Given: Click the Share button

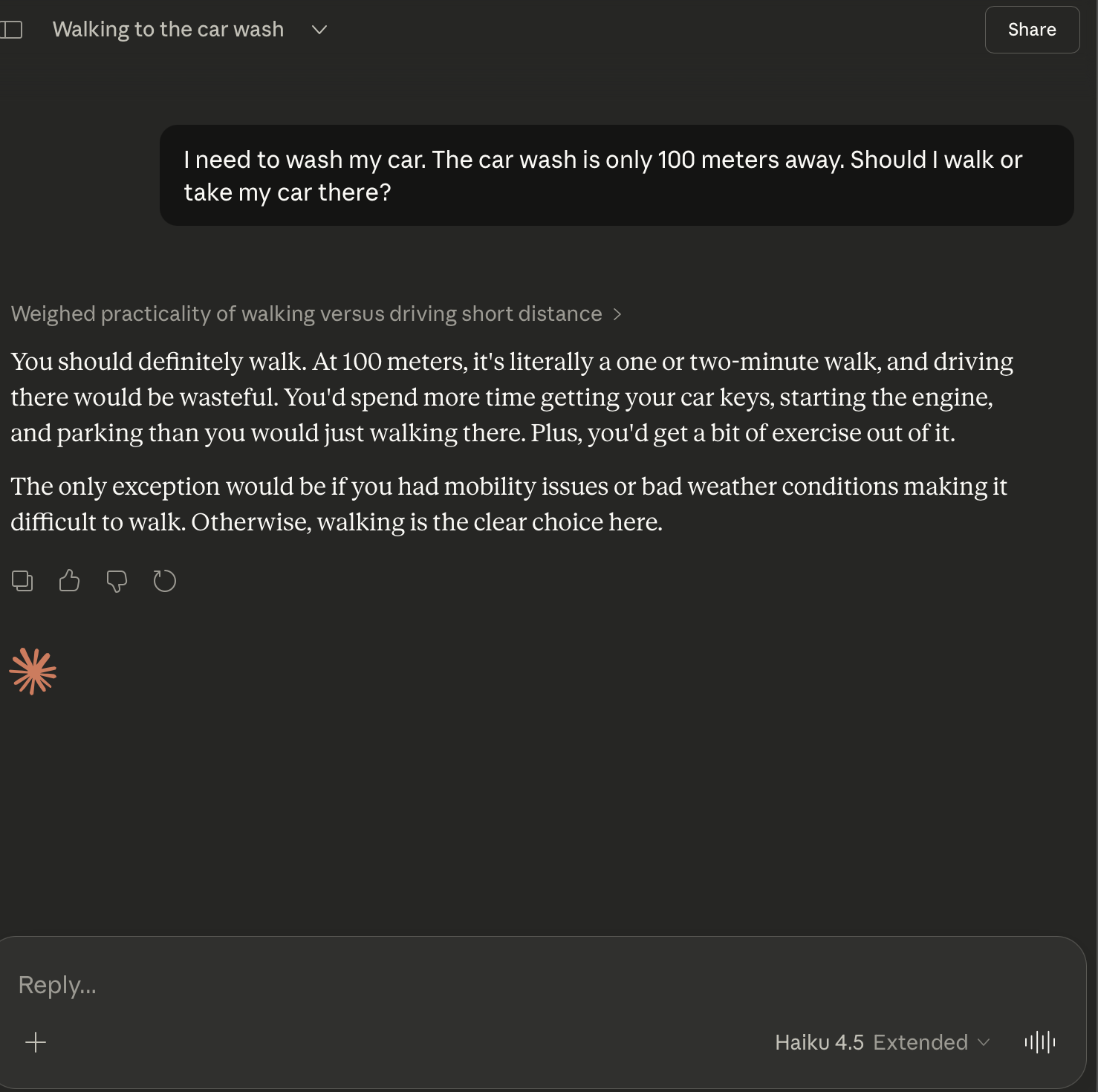Looking at the screenshot, I should coord(1031,30).
